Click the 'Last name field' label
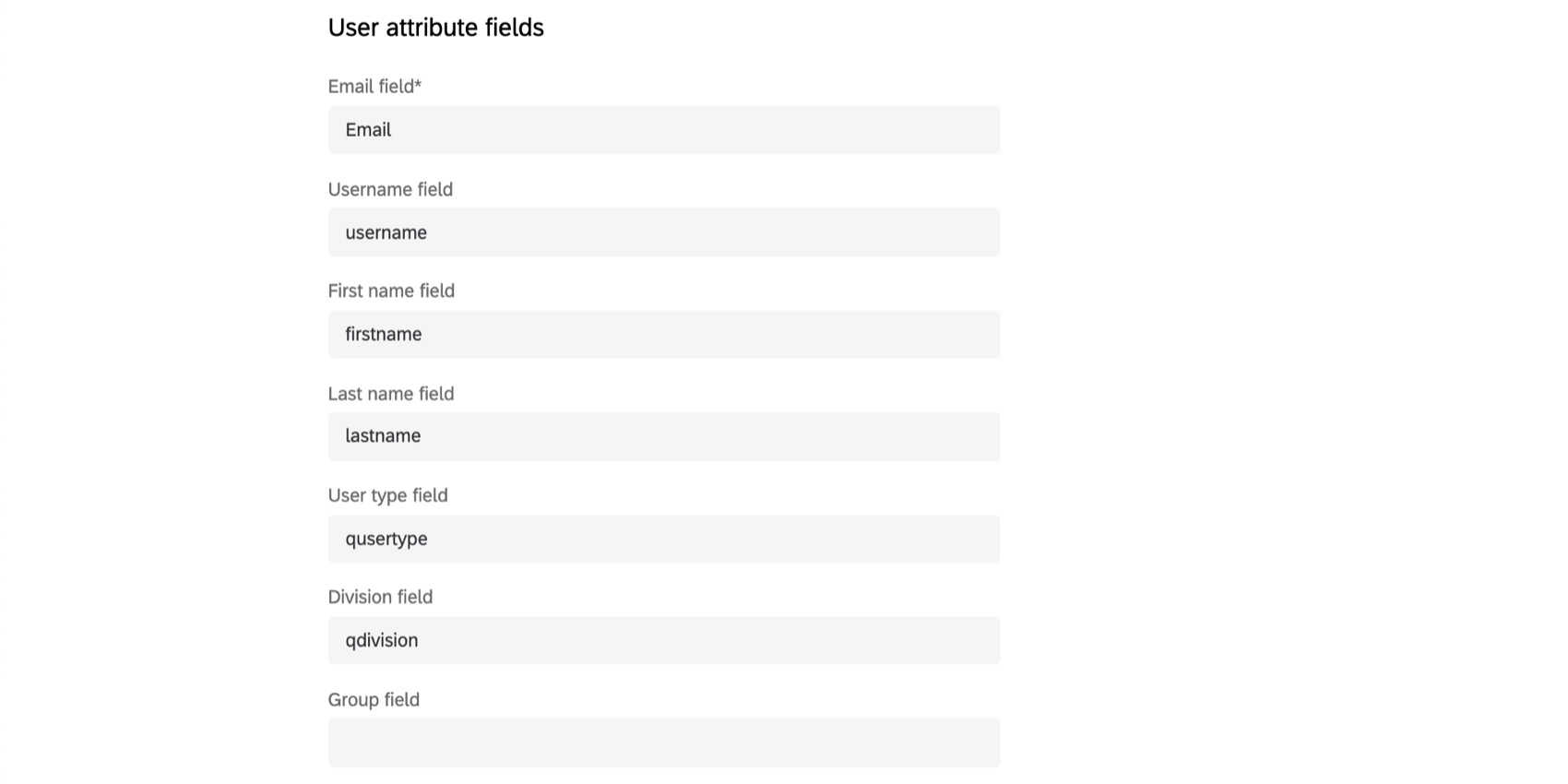The height and width of the screenshot is (784, 1568). (x=391, y=394)
